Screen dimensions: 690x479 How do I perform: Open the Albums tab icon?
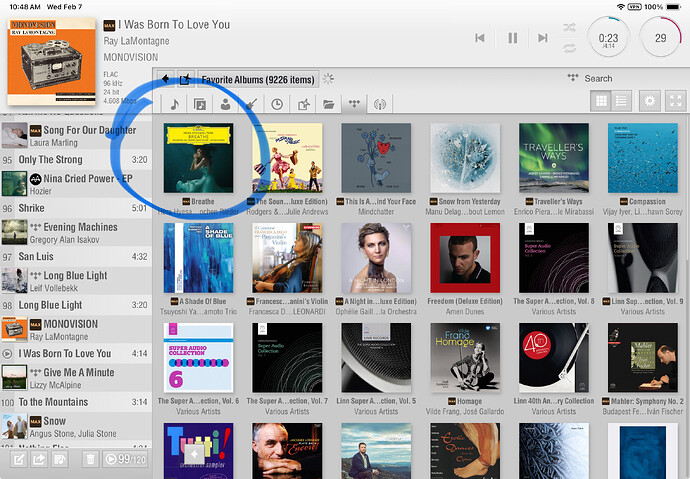pos(200,104)
